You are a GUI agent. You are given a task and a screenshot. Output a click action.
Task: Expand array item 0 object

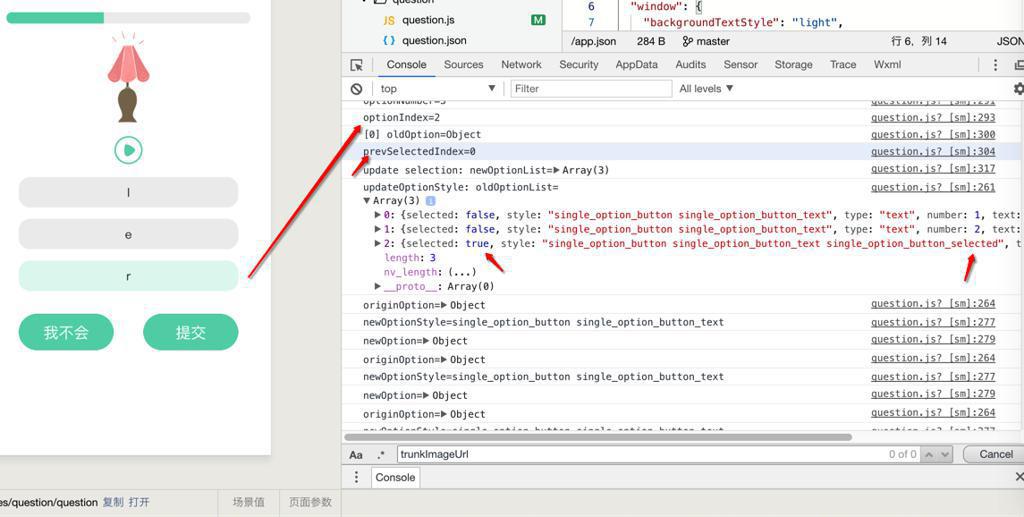tap(377, 215)
